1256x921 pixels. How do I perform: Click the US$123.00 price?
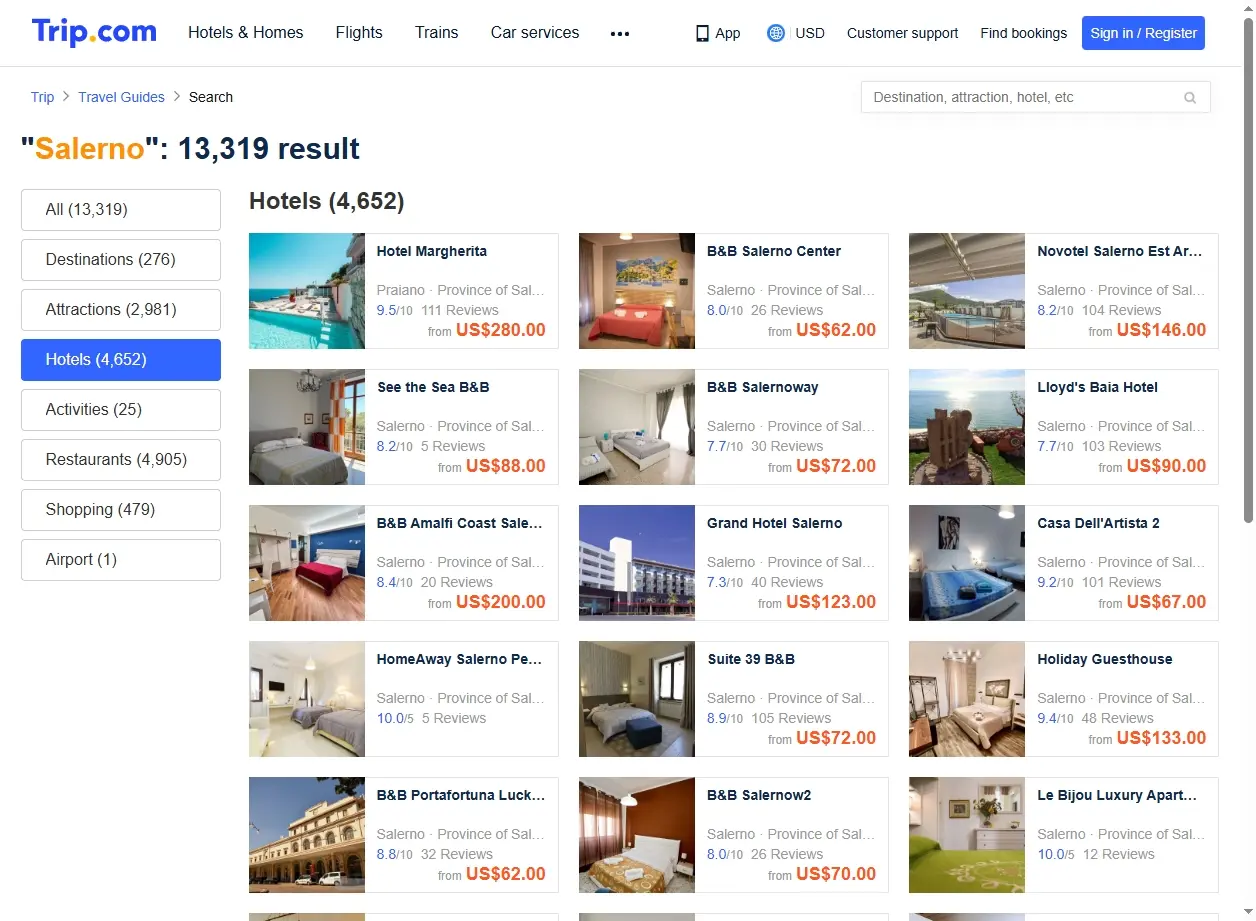coord(831,602)
